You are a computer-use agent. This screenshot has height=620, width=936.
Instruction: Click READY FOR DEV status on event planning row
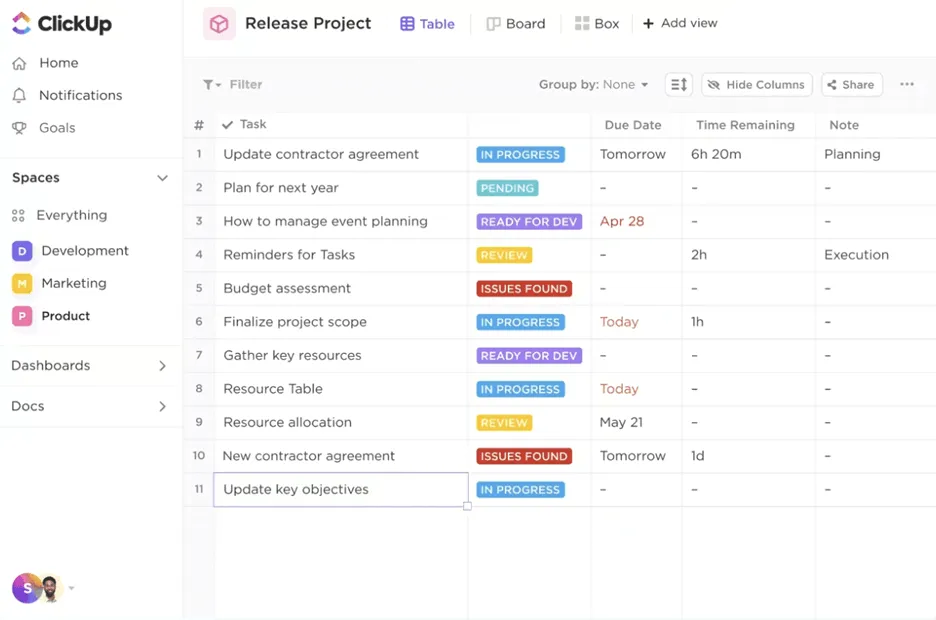529,221
